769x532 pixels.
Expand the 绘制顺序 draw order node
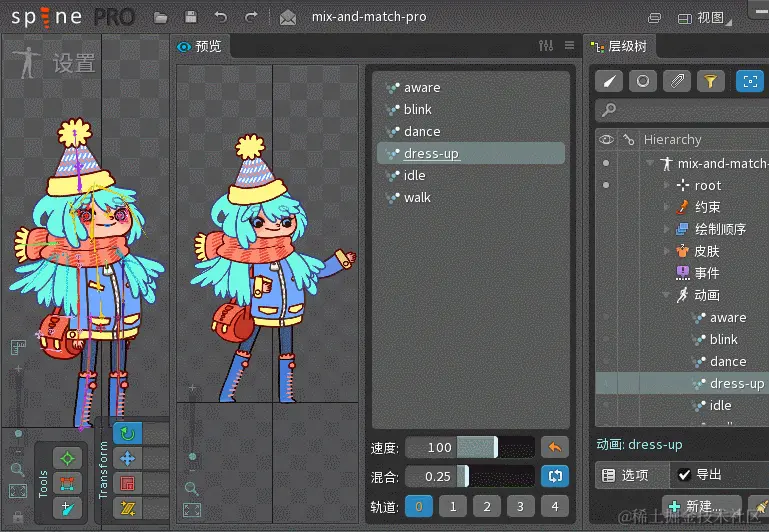[x=666, y=229]
